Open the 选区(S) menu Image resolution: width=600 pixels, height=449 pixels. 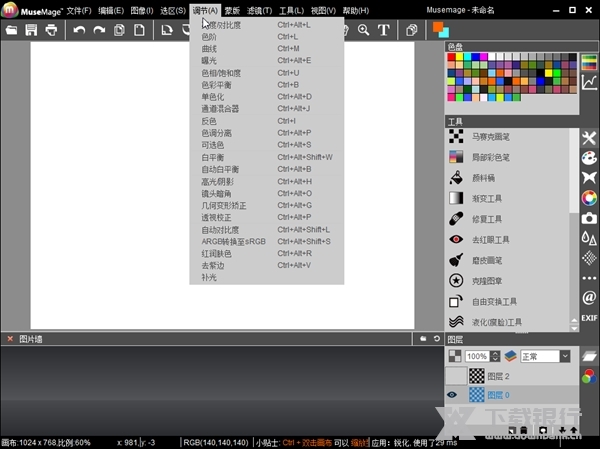(x=173, y=11)
